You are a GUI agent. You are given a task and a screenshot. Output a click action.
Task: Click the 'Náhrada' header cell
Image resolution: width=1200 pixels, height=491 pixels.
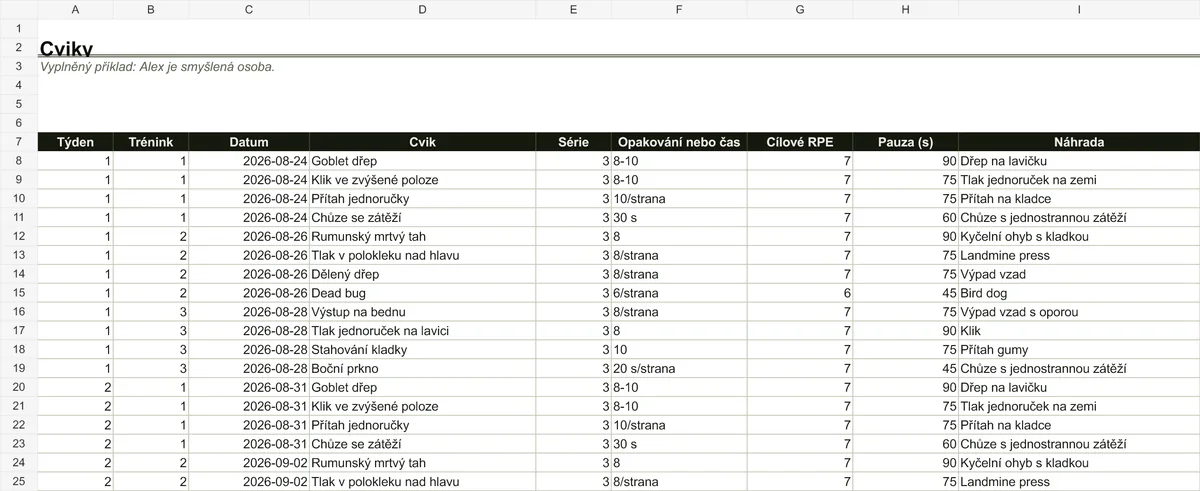point(1079,142)
